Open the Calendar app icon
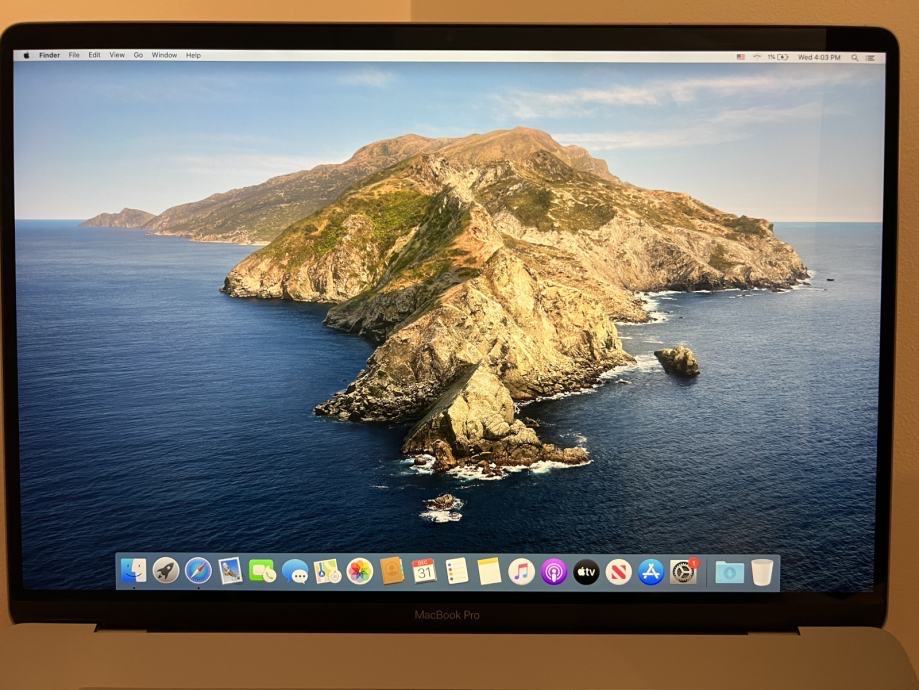Image resolution: width=919 pixels, height=690 pixels. [x=424, y=571]
